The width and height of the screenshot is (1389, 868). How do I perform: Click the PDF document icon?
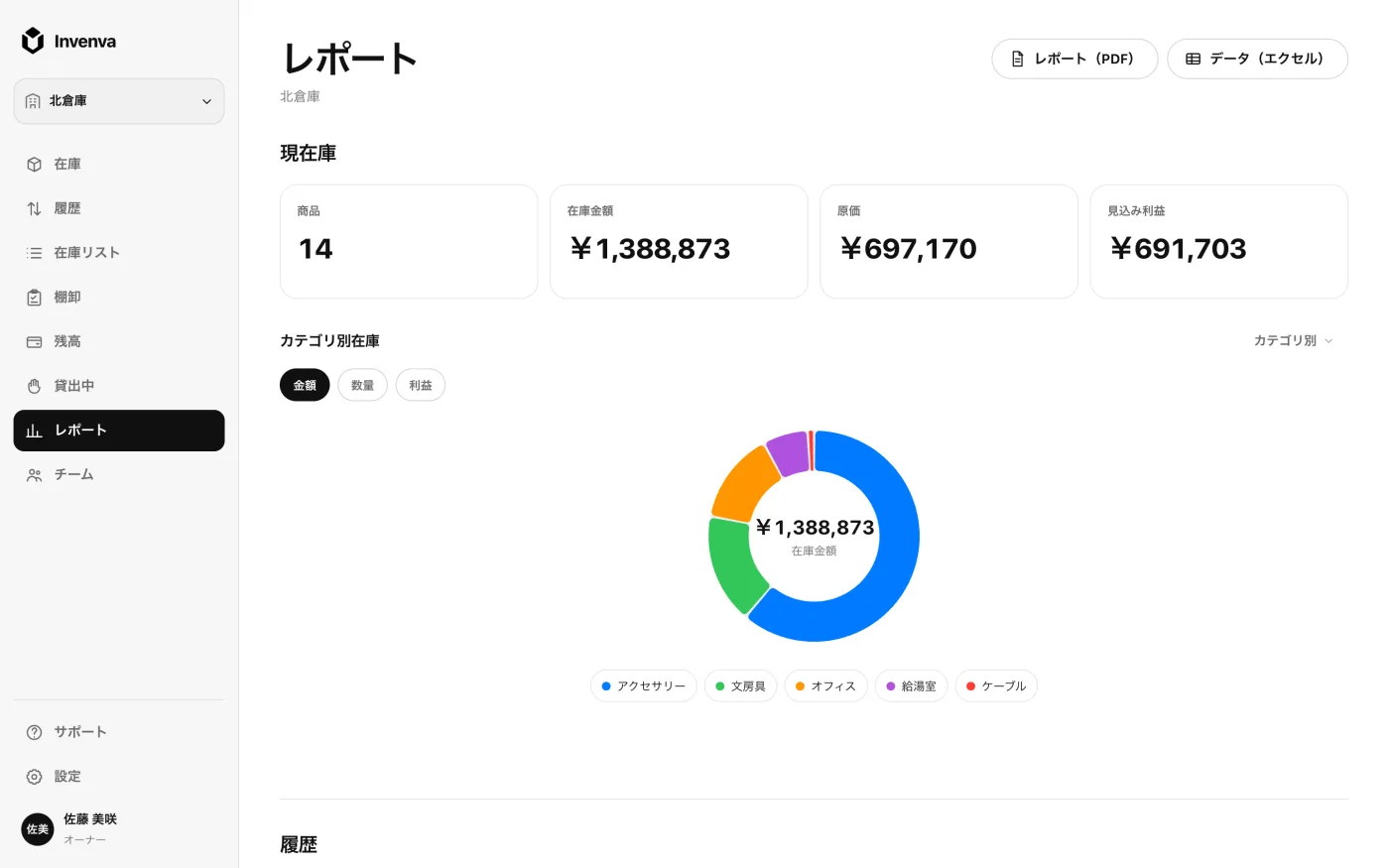[x=1017, y=60]
